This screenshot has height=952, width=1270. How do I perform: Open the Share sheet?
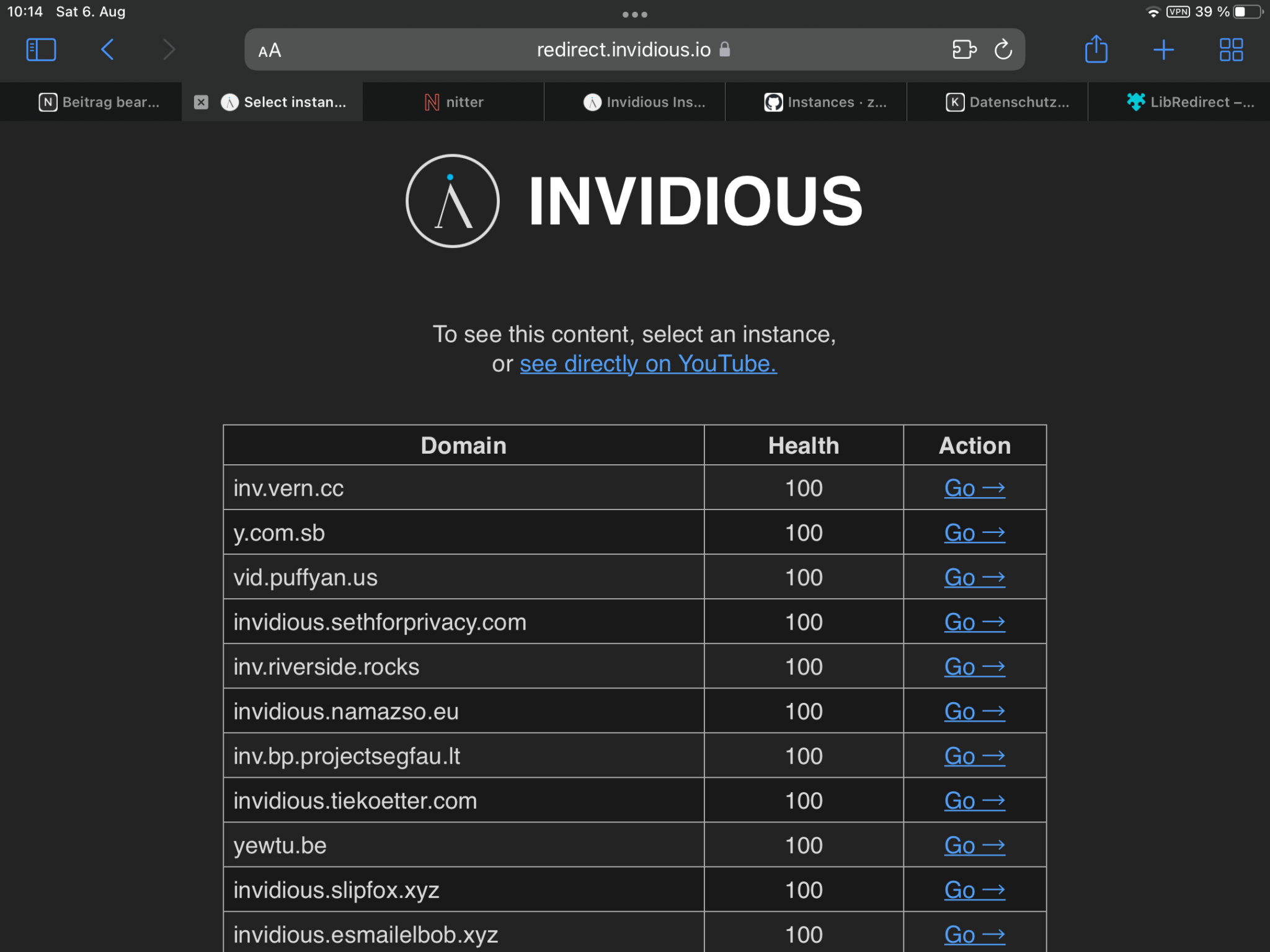click(x=1096, y=49)
